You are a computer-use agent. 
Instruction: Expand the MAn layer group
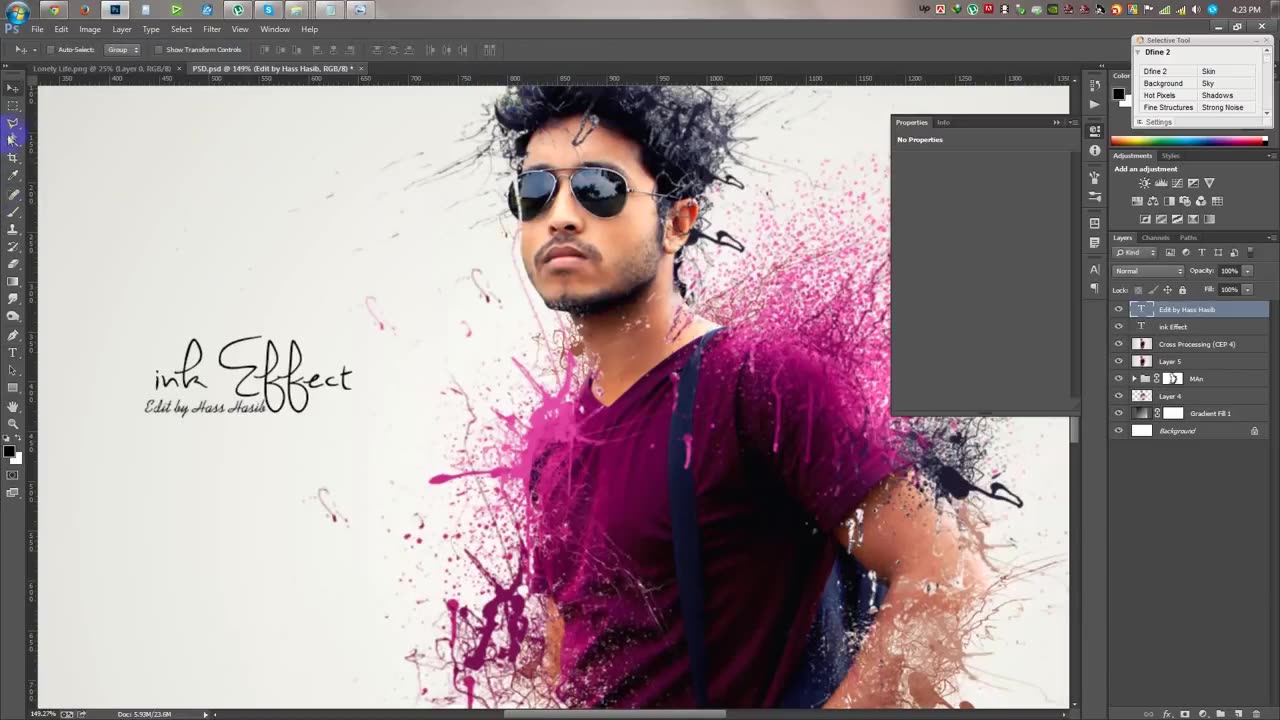coord(1134,379)
